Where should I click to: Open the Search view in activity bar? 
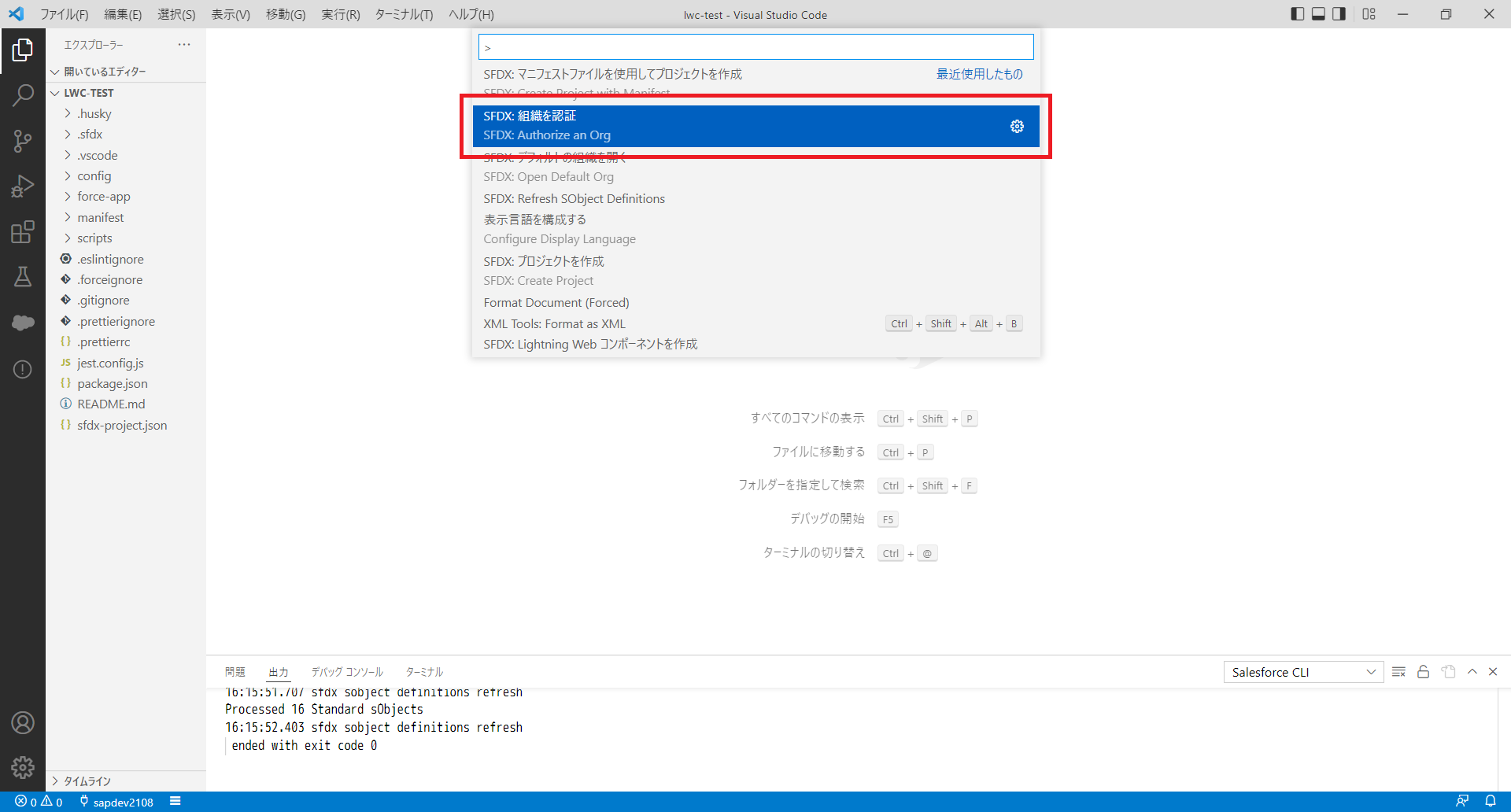tap(23, 96)
